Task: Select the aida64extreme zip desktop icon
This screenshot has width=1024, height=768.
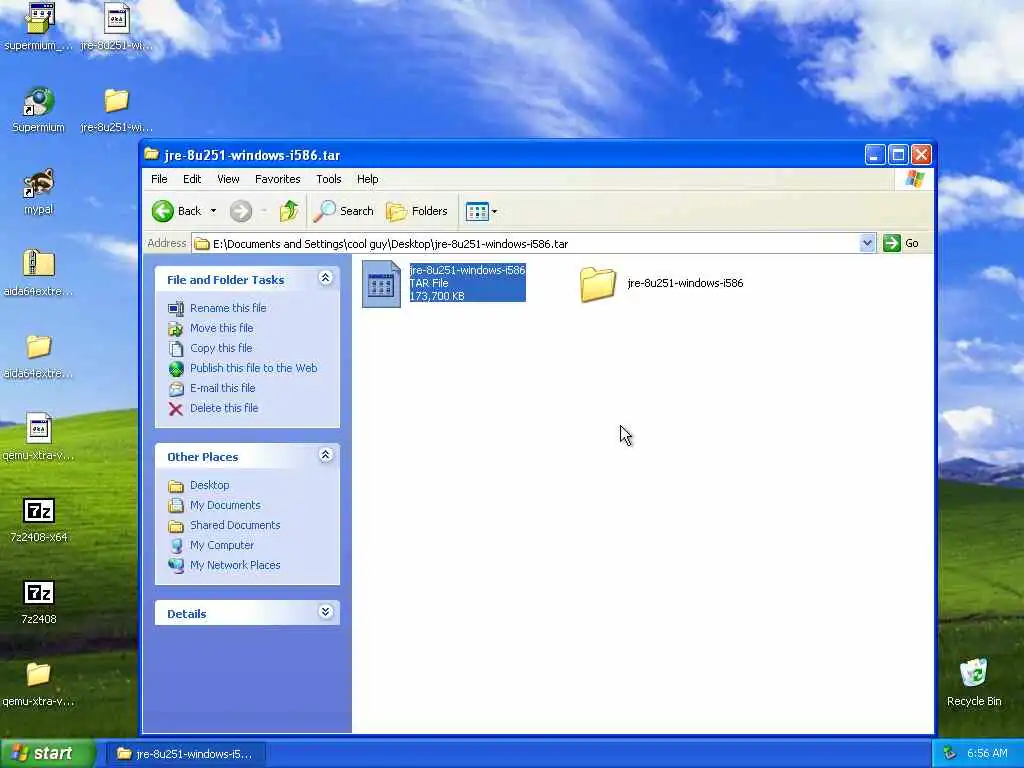Action: tap(39, 272)
